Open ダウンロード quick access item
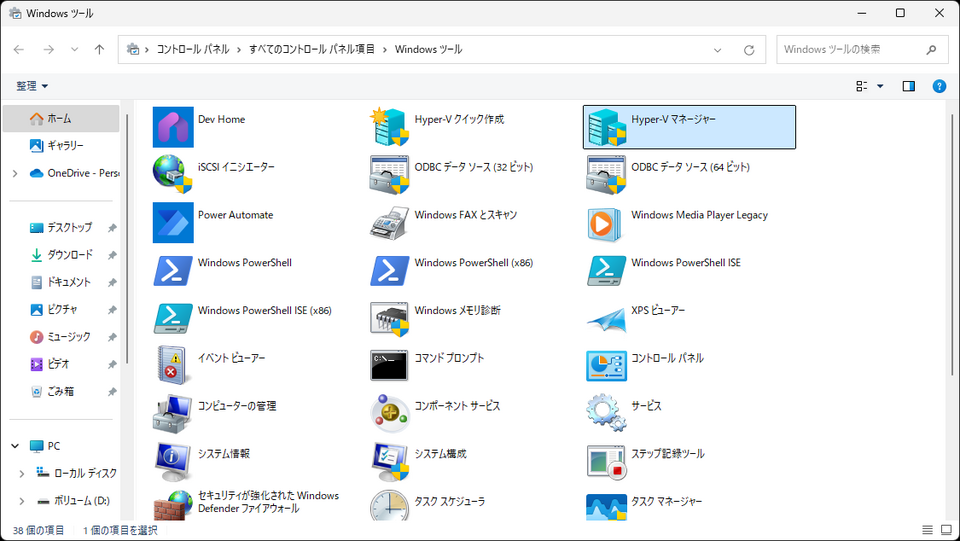The width and height of the screenshot is (960, 541). point(61,255)
